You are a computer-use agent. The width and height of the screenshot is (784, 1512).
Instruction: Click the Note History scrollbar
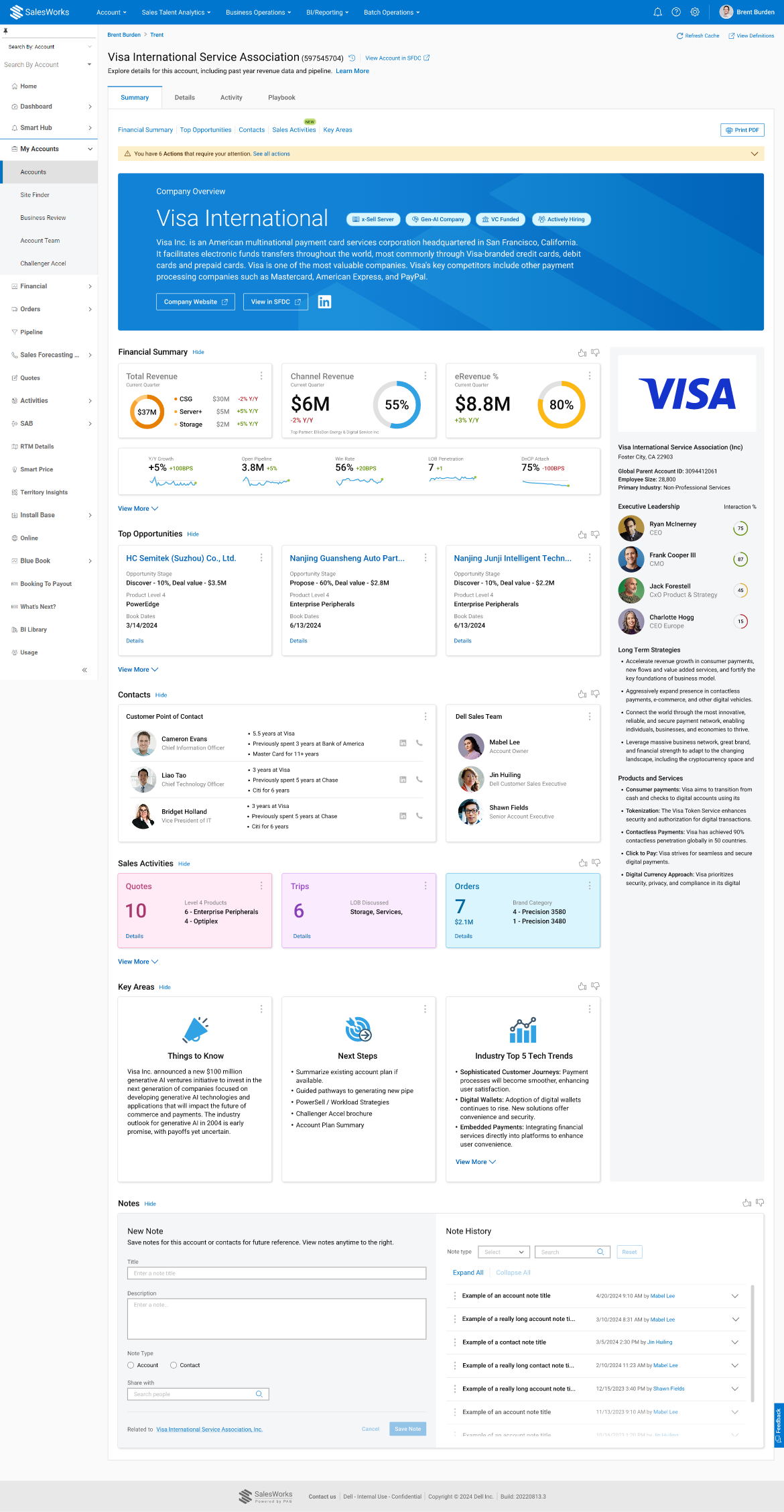click(x=753, y=1343)
